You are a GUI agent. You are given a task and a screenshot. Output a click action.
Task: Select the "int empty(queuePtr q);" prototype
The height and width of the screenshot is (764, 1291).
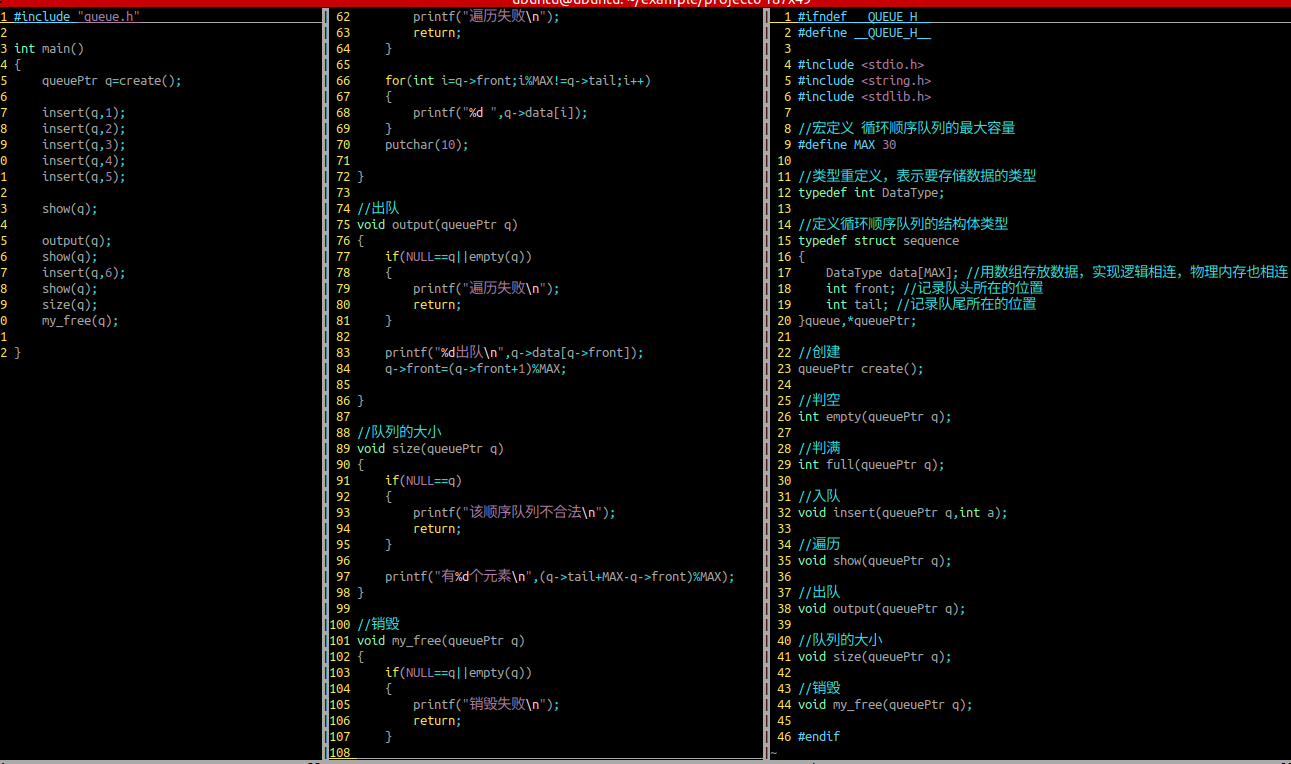pyautogui.click(x=875, y=417)
